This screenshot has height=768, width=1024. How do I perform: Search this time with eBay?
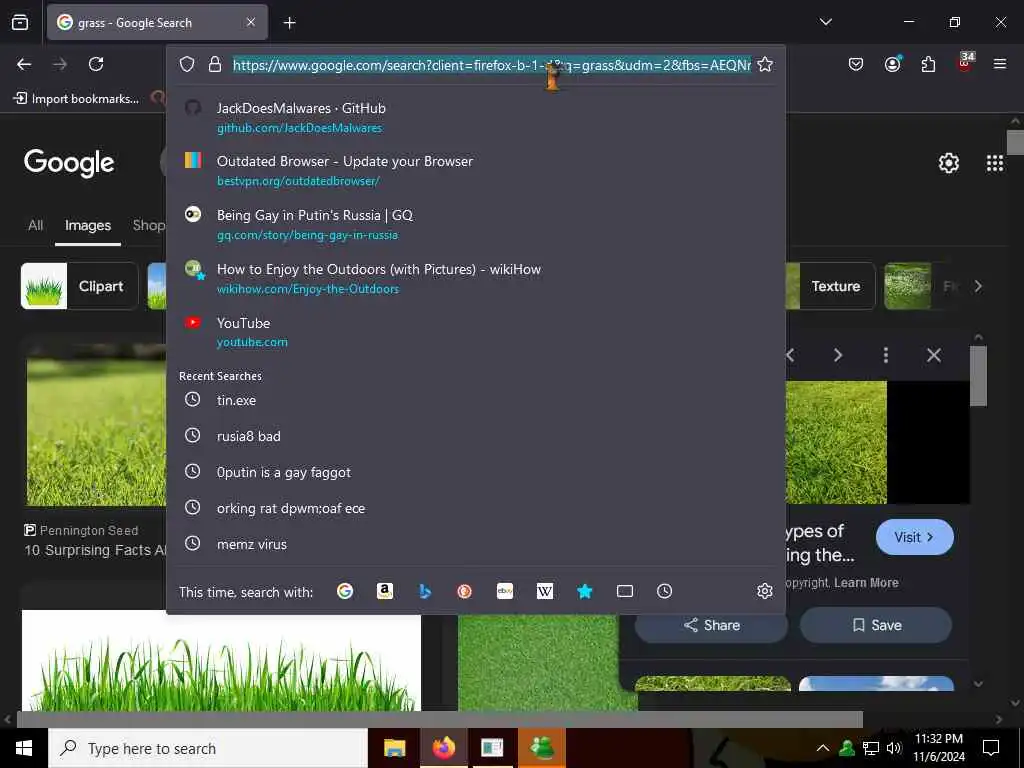(x=505, y=591)
